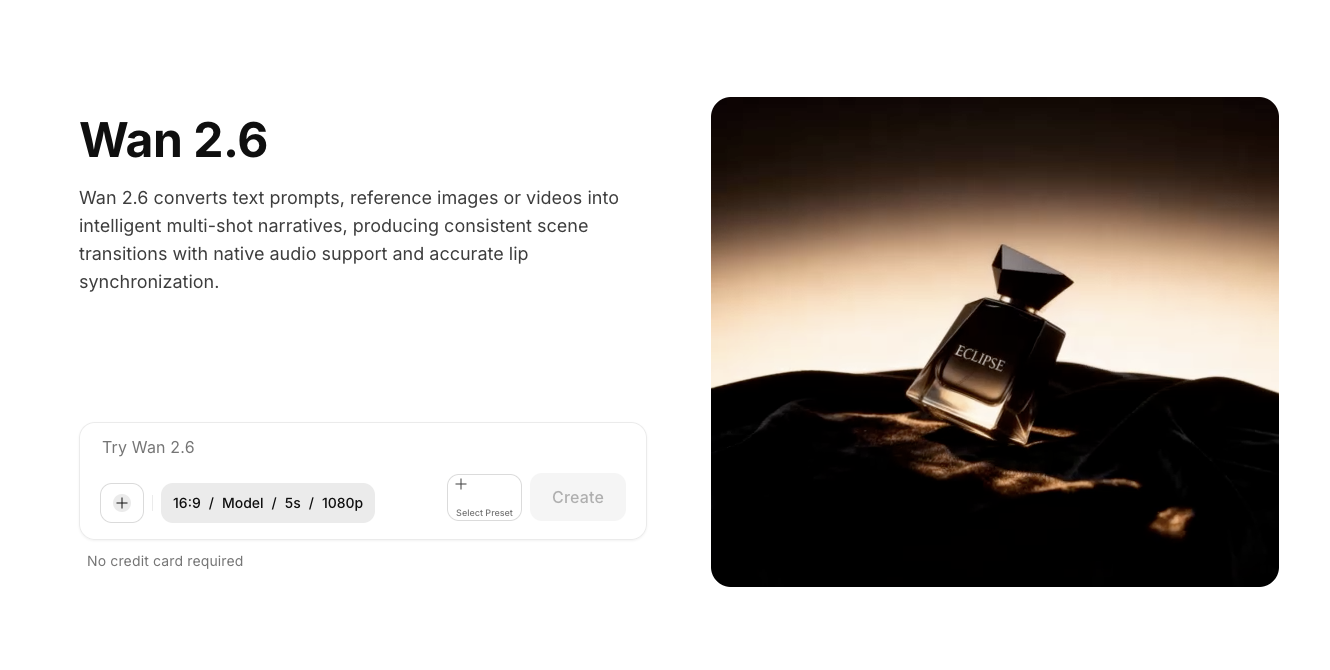Click the Wan 2.6 heading

click(x=174, y=139)
